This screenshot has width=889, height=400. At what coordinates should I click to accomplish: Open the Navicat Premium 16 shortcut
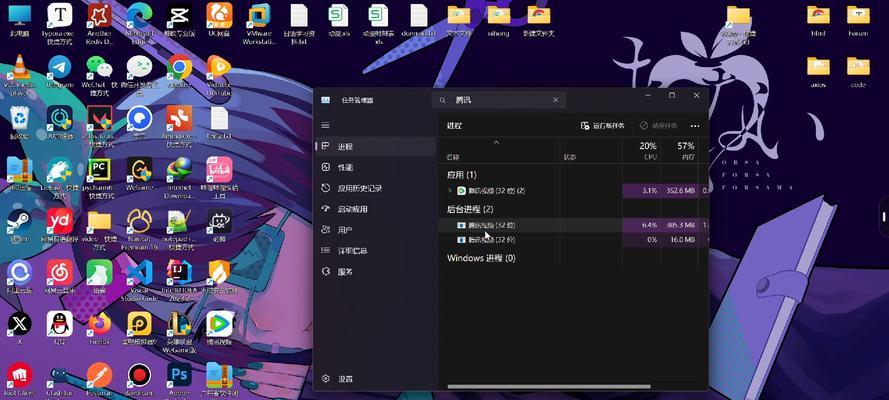click(x=139, y=221)
